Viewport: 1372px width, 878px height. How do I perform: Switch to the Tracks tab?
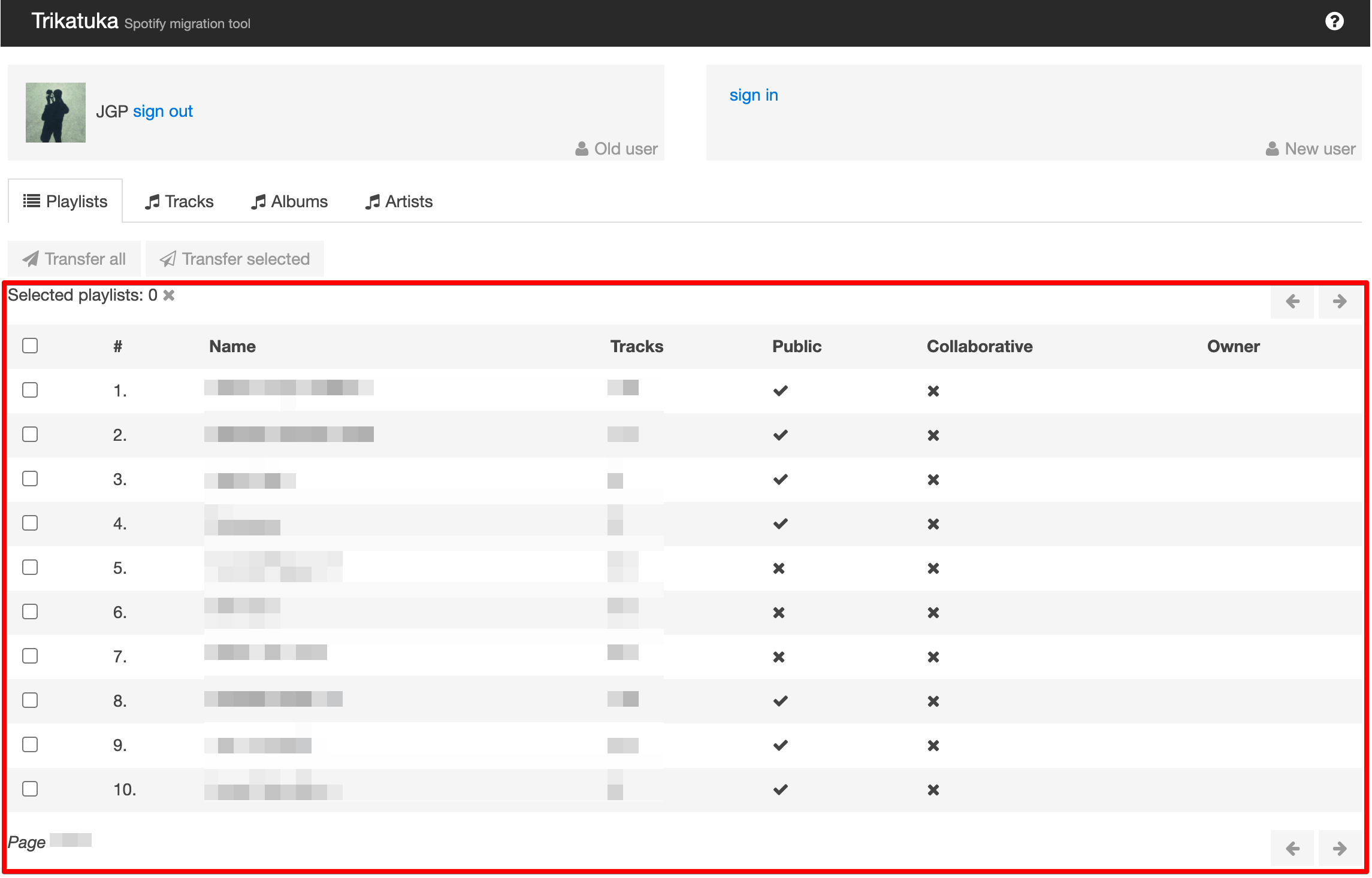click(179, 201)
